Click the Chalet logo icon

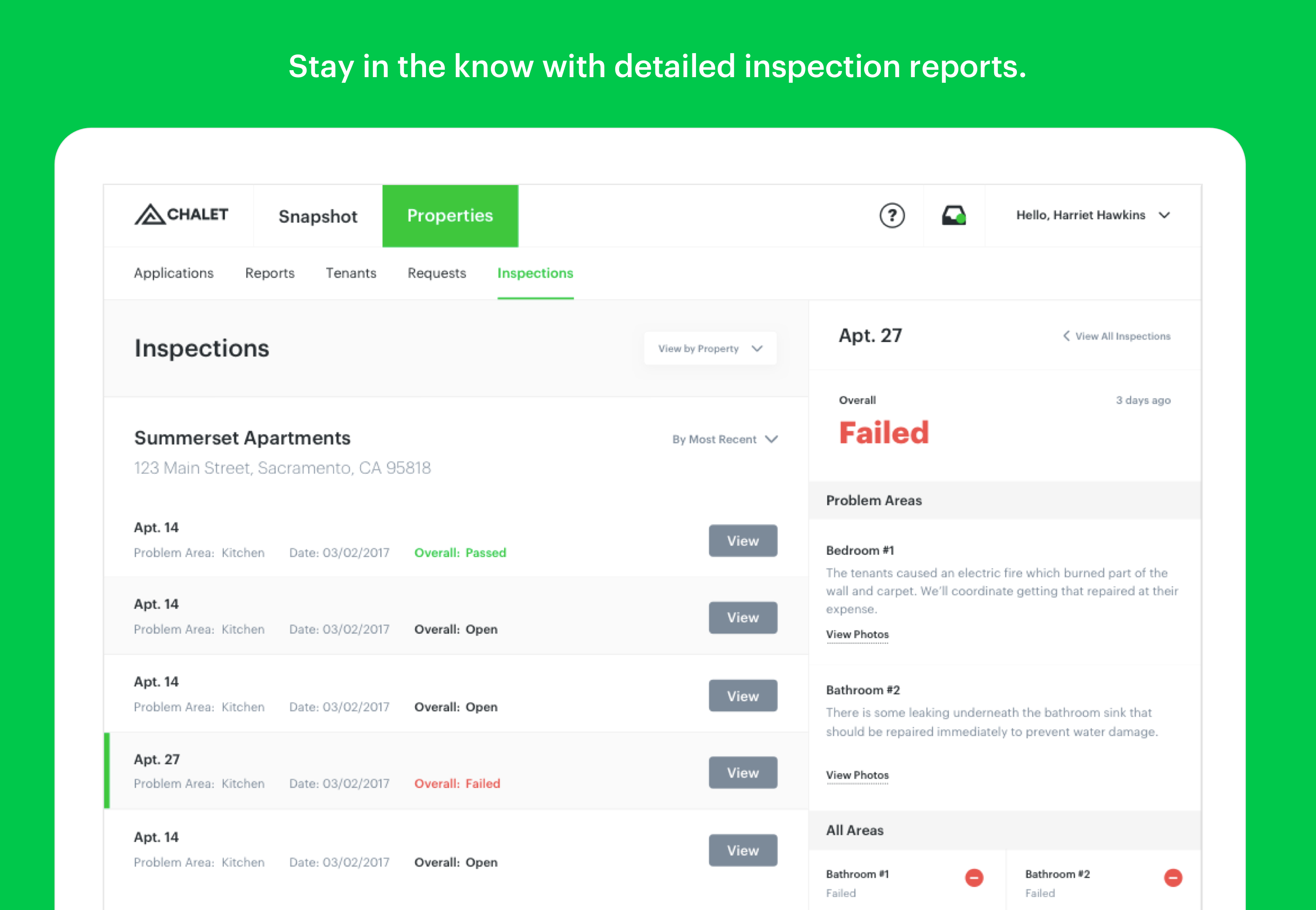pyautogui.click(x=150, y=215)
